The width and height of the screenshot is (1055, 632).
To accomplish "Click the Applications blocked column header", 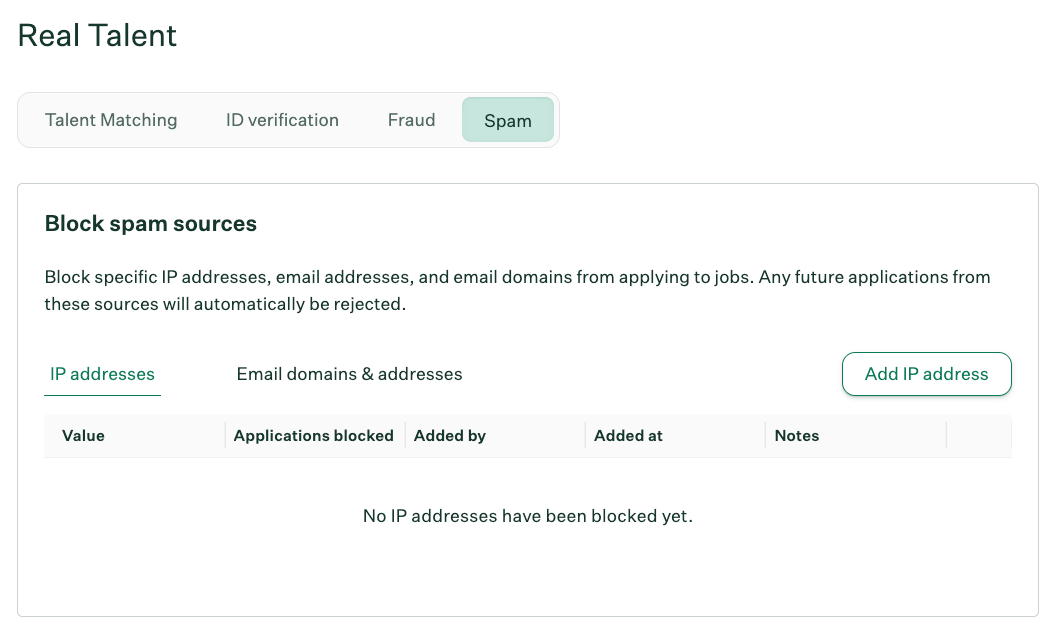I will pyautogui.click(x=314, y=436).
